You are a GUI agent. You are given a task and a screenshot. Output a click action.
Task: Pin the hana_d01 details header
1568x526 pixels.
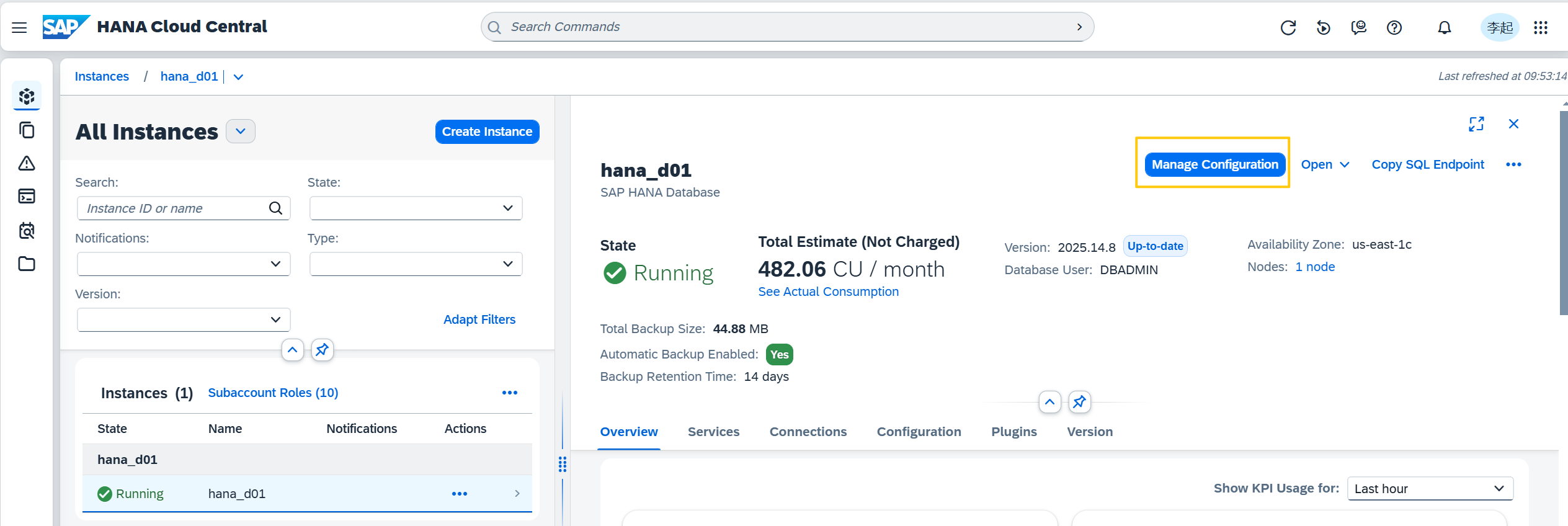click(x=1079, y=402)
